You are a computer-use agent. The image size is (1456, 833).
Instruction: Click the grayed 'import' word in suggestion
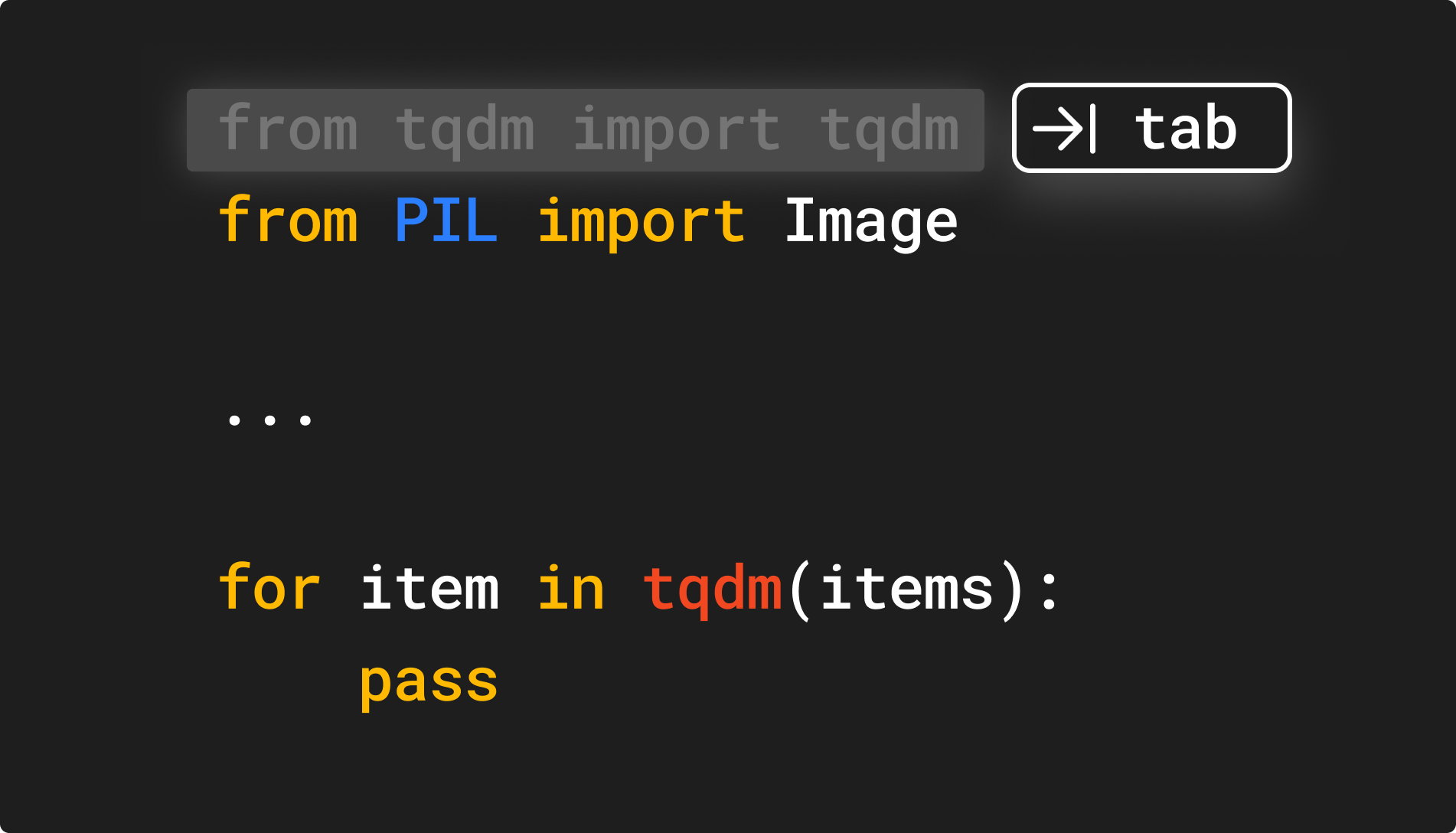(x=677, y=130)
